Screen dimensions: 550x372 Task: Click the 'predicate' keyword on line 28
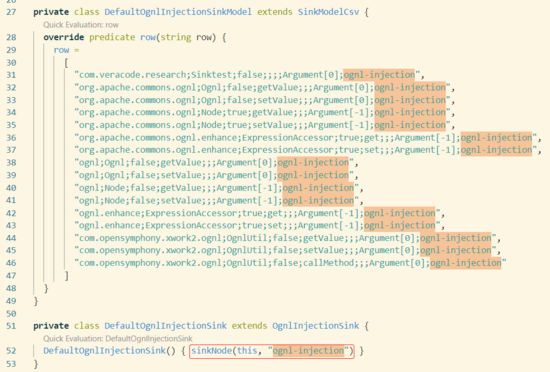tap(112, 37)
